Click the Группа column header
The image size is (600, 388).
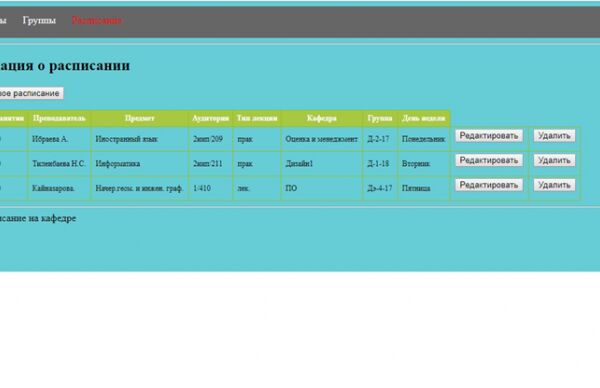tap(380, 118)
